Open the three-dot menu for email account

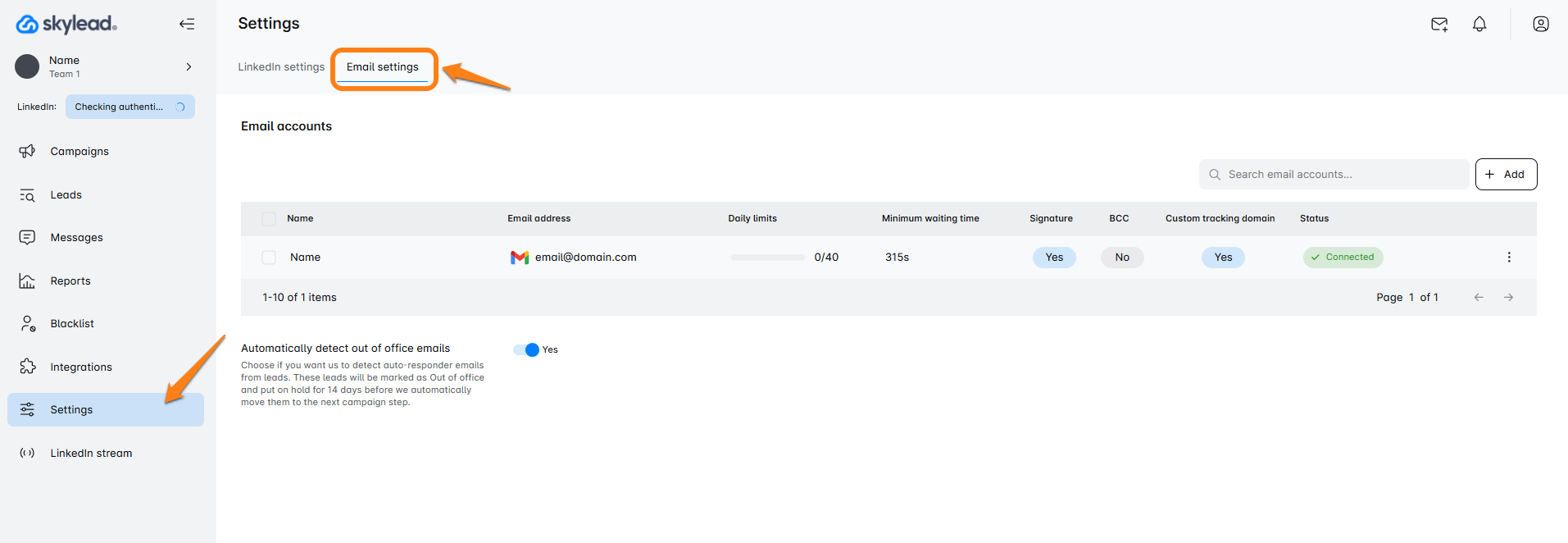click(x=1508, y=258)
